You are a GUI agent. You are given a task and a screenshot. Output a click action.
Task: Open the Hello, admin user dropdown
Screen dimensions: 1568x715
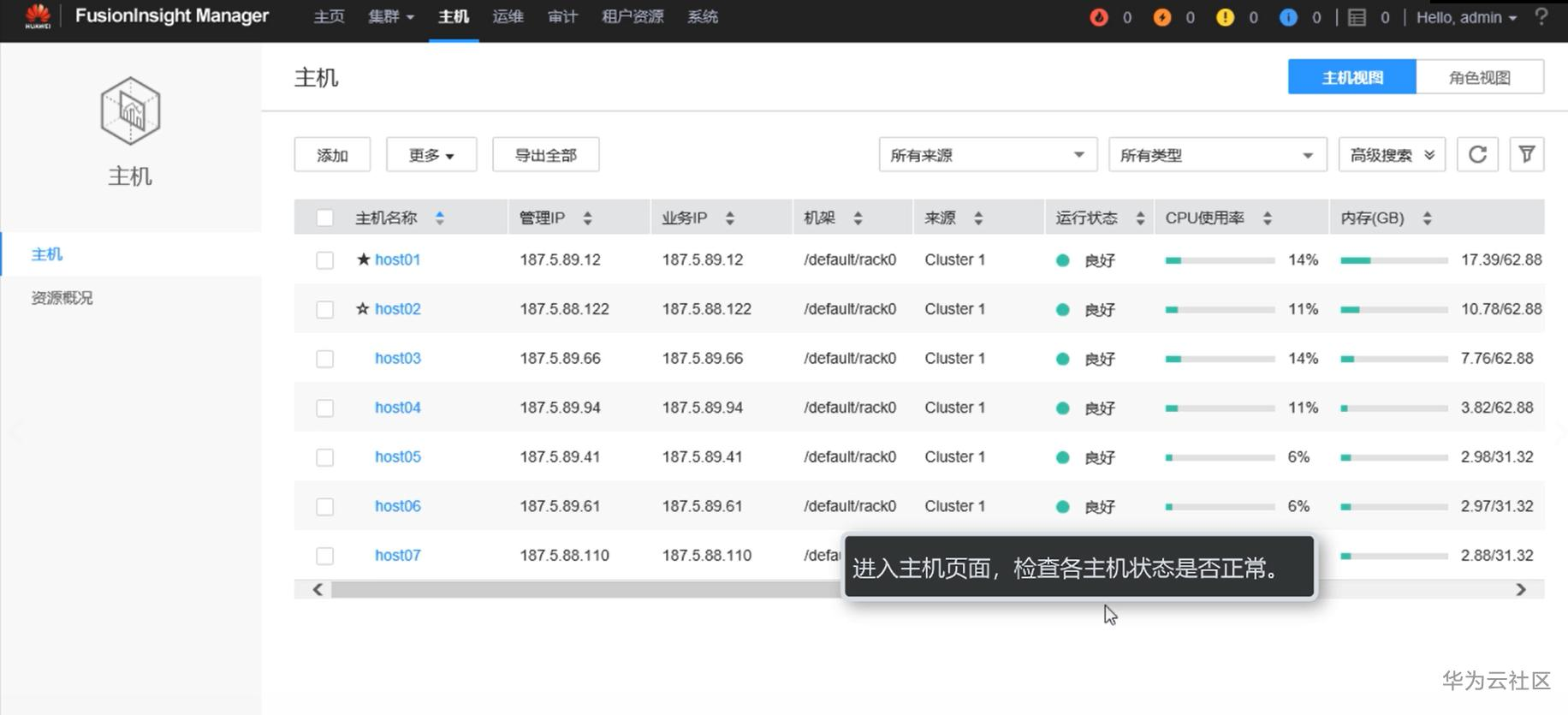[x=1466, y=17]
